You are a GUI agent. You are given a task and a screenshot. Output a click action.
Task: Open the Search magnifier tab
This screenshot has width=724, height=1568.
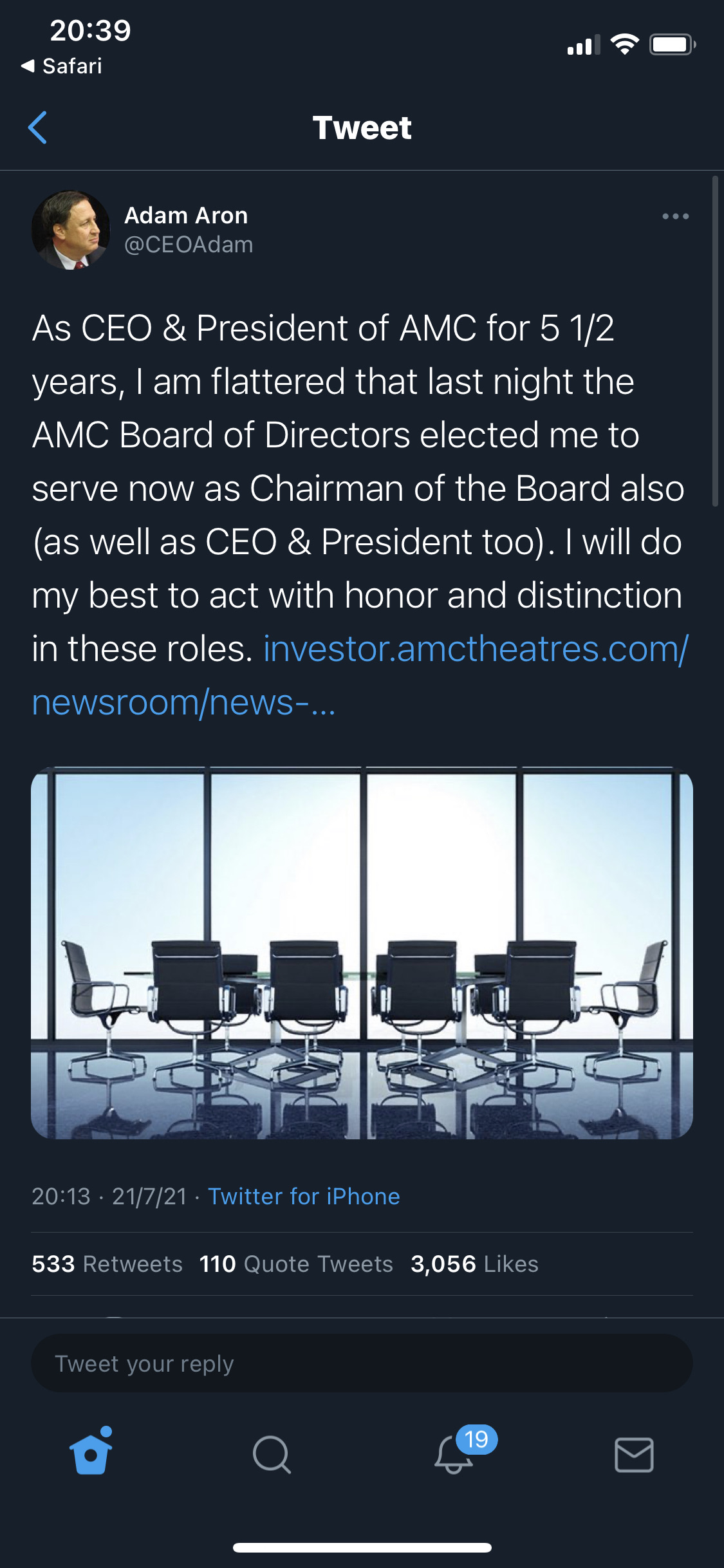click(x=272, y=1455)
